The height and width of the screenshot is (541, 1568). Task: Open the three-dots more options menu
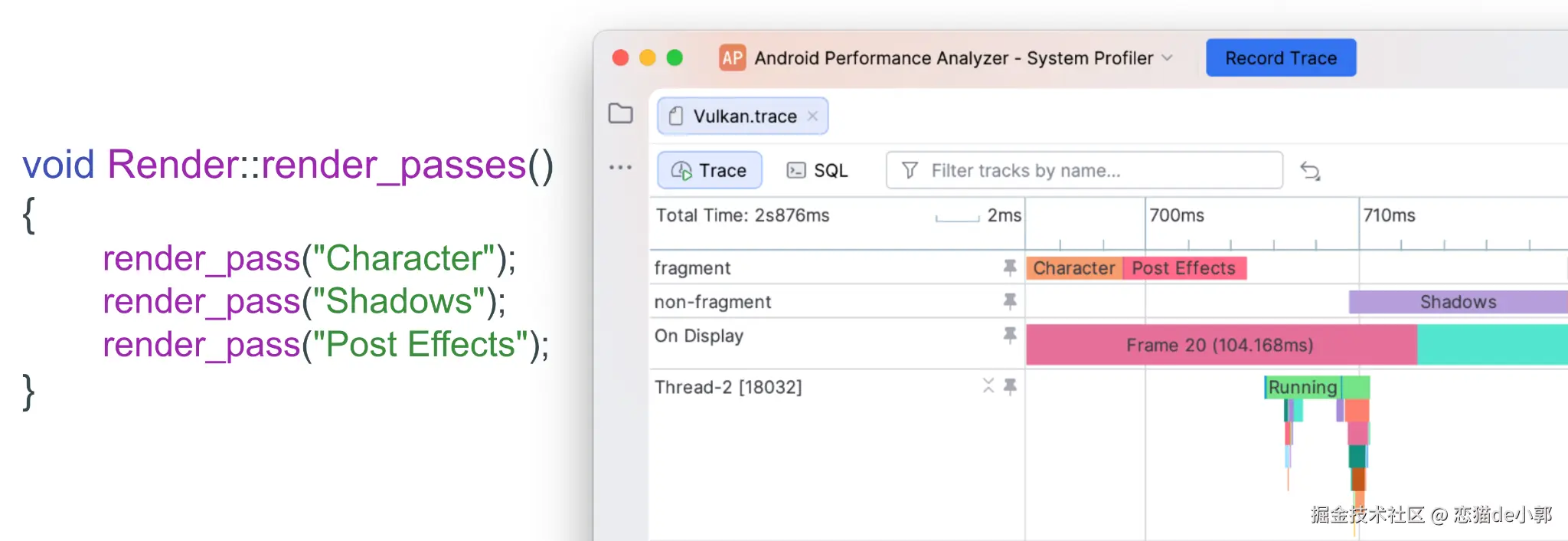620,167
